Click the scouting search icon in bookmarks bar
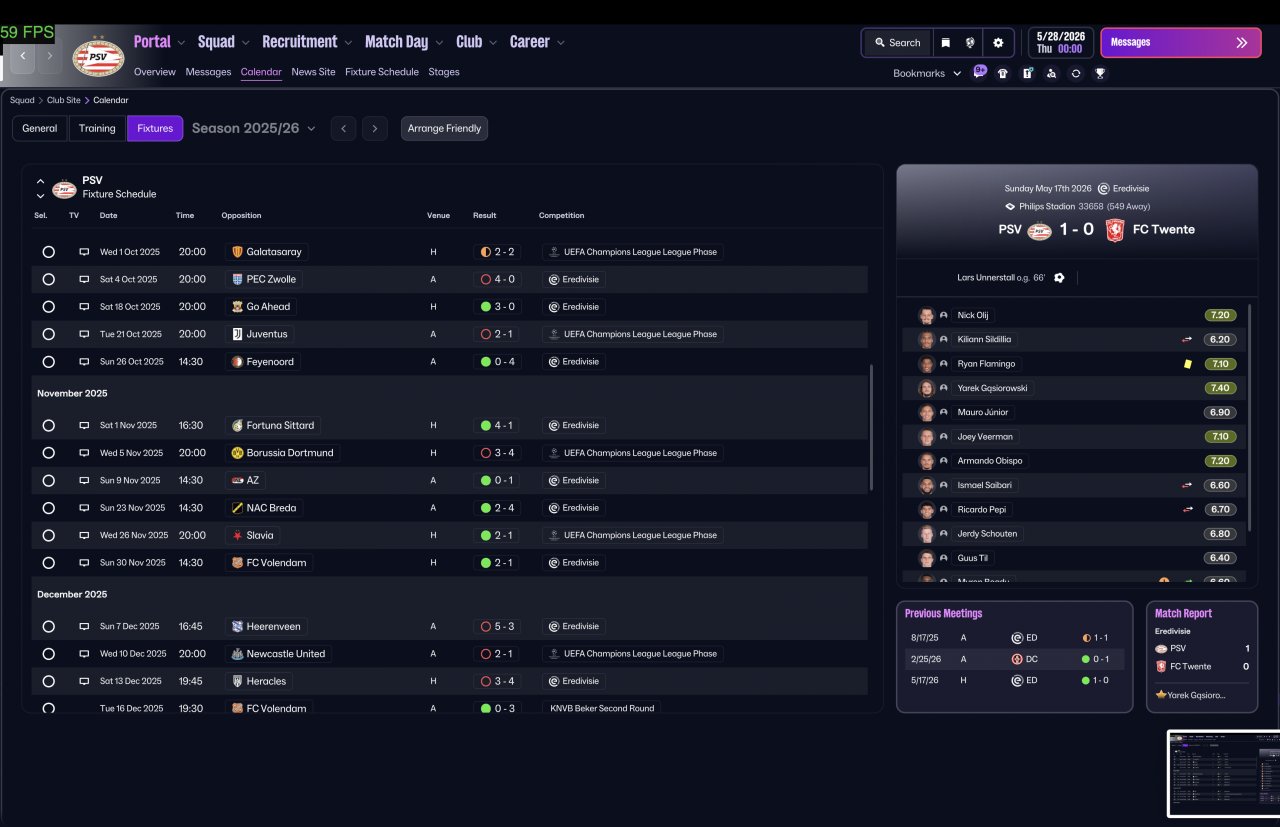Image resolution: width=1280 pixels, height=827 pixels. click(1052, 73)
